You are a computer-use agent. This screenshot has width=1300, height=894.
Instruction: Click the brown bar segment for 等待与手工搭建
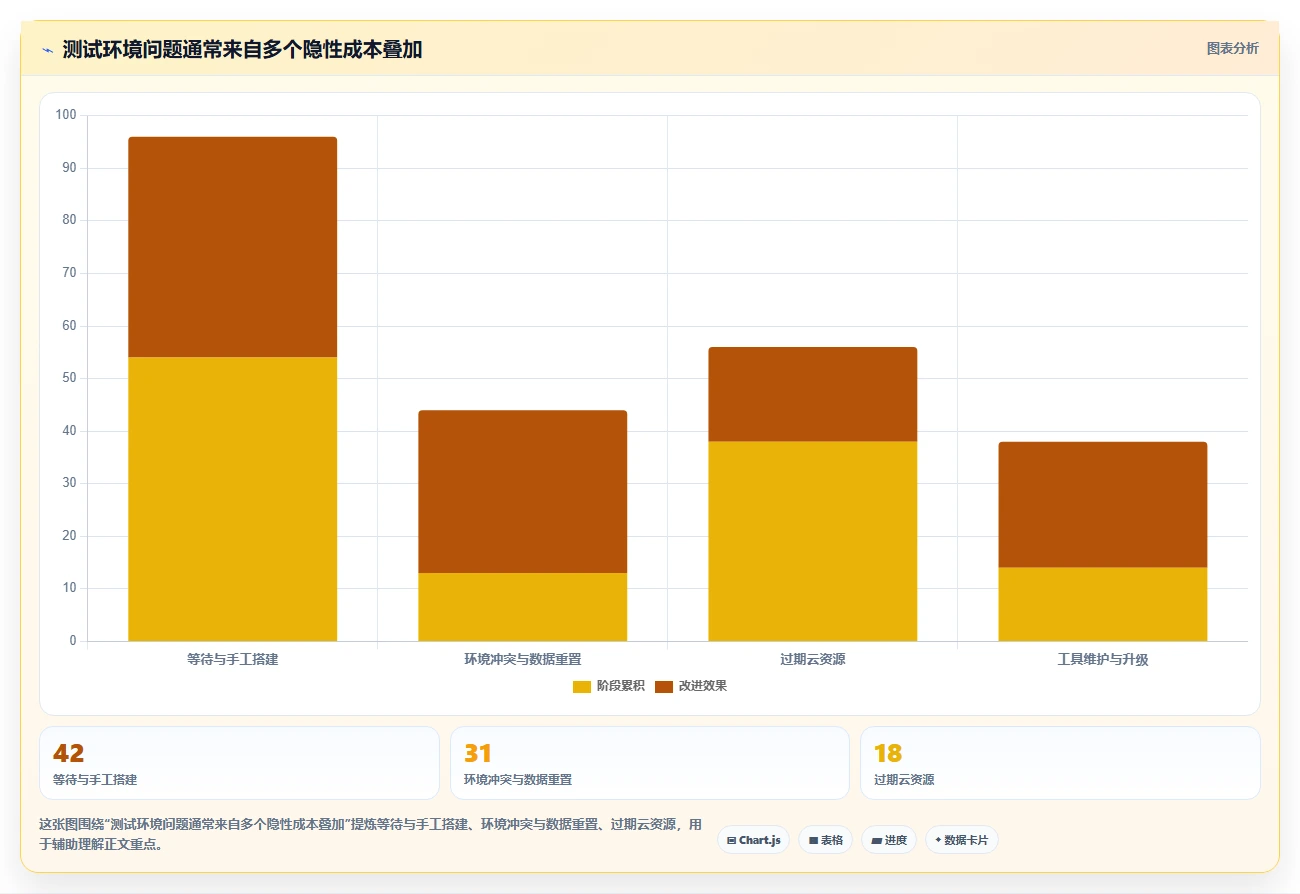point(233,247)
